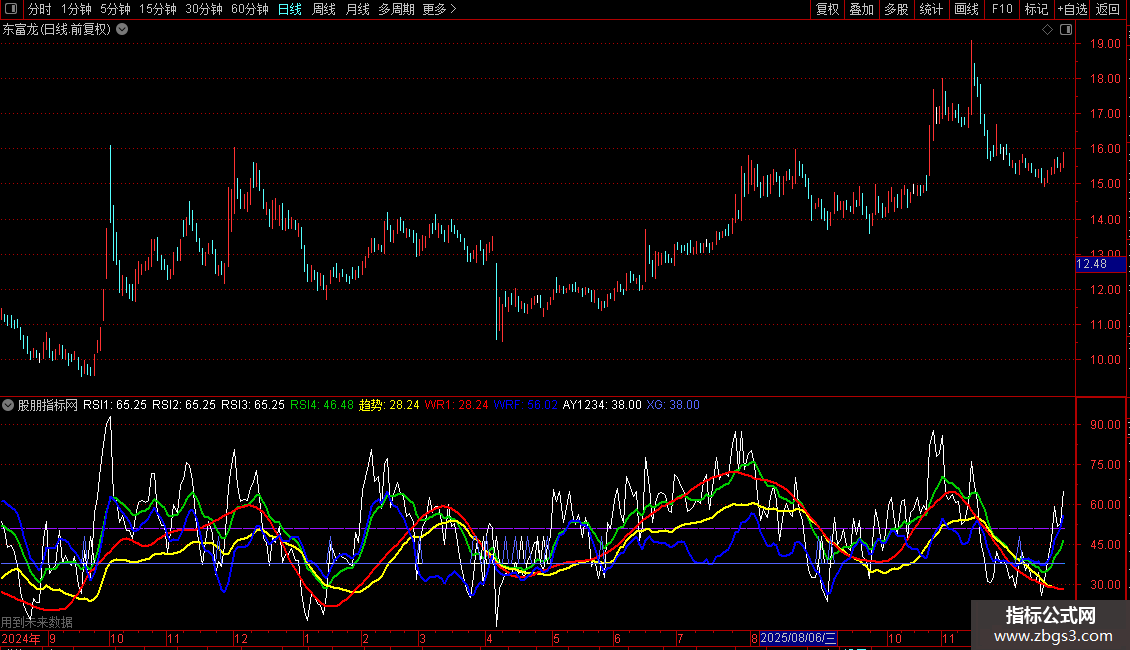Open the F10 company info
This screenshot has height=650, width=1130.
tap(1002, 9)
